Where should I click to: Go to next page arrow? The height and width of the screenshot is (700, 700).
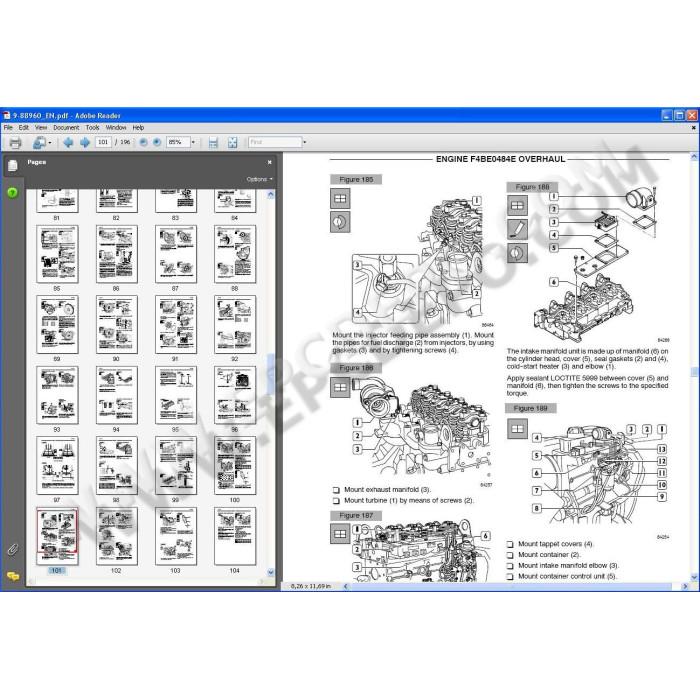tap(85, 142)
